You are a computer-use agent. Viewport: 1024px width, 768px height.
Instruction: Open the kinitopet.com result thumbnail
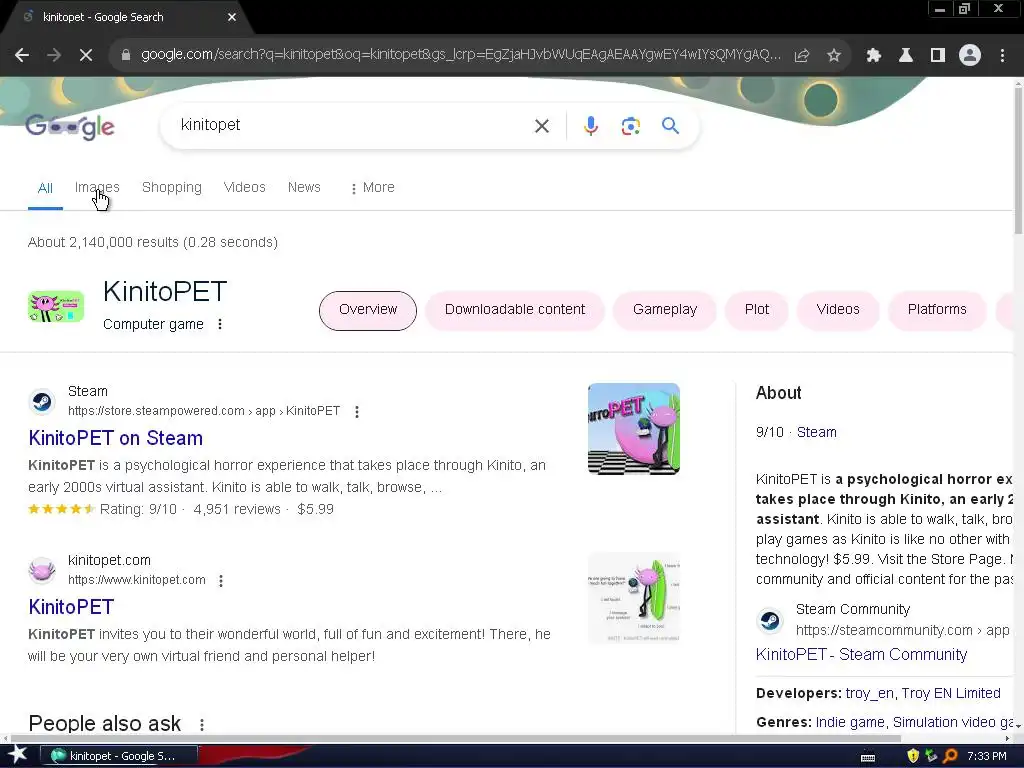tap(633, 598)
